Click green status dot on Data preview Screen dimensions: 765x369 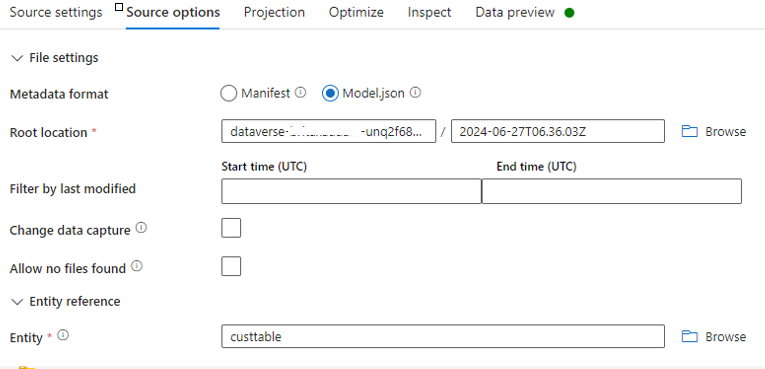point(569,13)
